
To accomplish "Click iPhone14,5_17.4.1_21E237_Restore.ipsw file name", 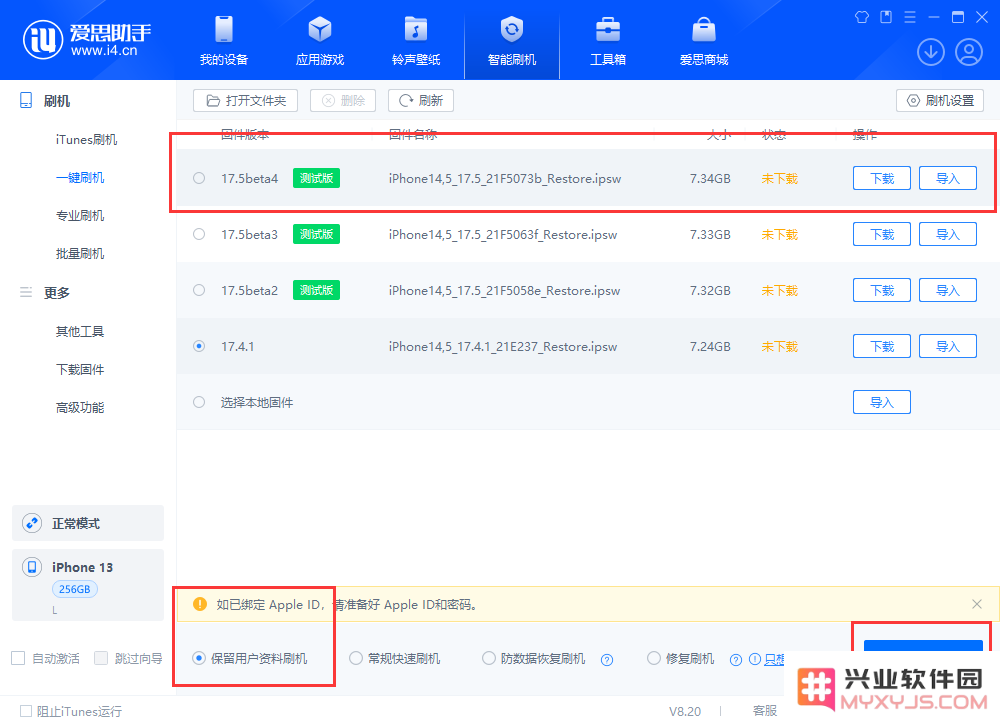I will pyautogui.click(x=503, y=346).
